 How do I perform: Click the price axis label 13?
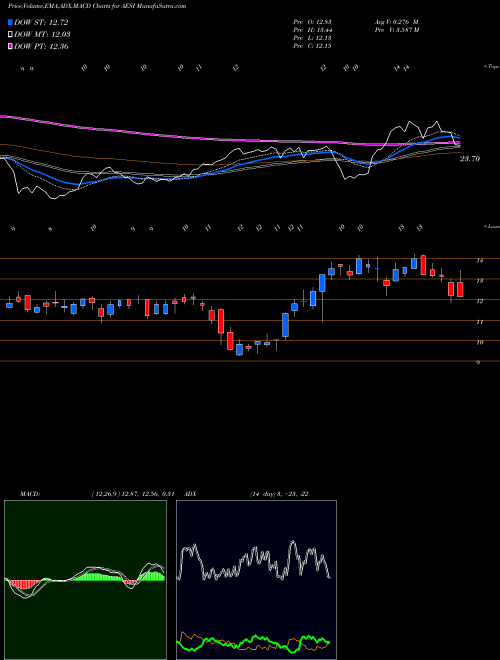pos(479,281)
